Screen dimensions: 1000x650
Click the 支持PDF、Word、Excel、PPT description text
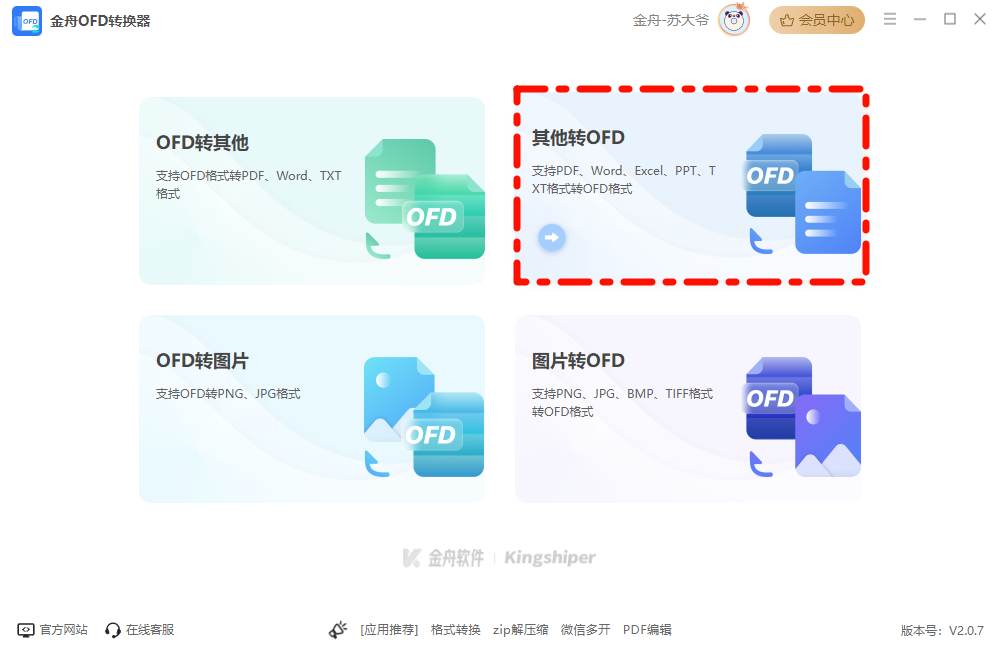pos(624,179)
